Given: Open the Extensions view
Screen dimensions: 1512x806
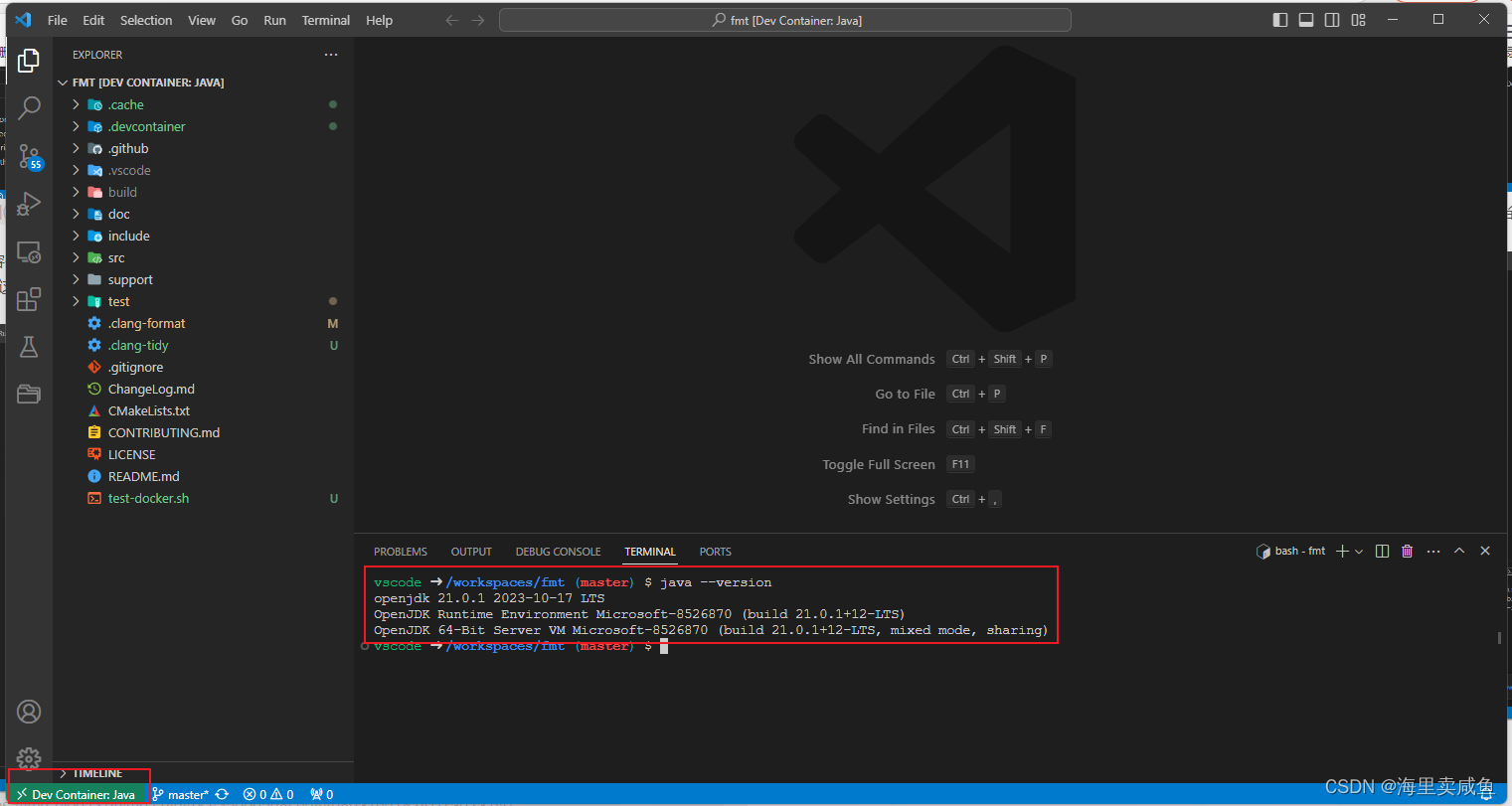Looking at the screenshot, I should 29,298.
